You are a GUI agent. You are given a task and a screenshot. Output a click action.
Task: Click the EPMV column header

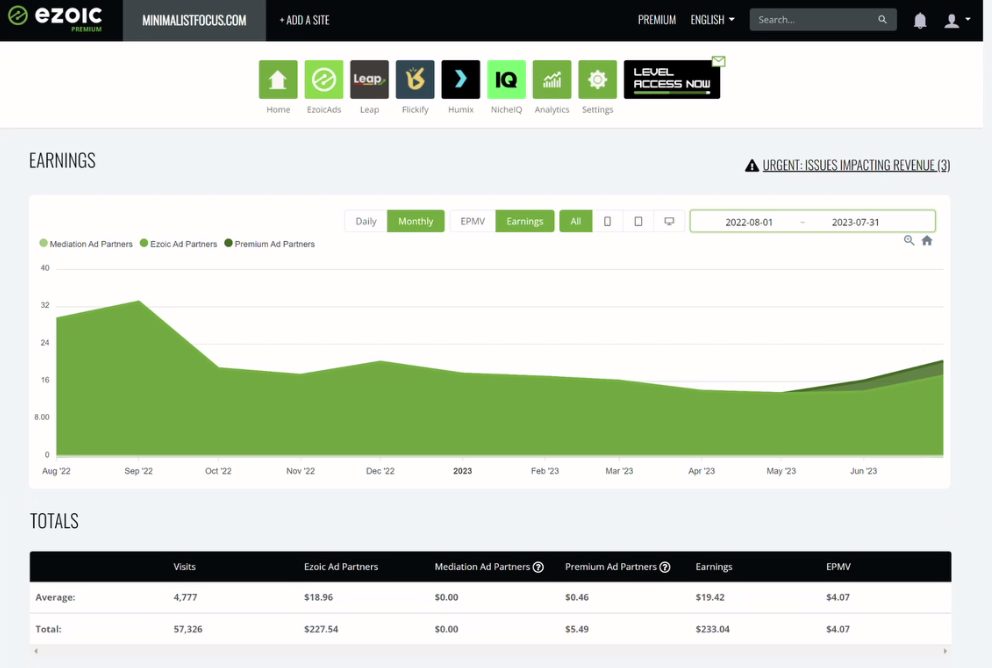point(838,567)
